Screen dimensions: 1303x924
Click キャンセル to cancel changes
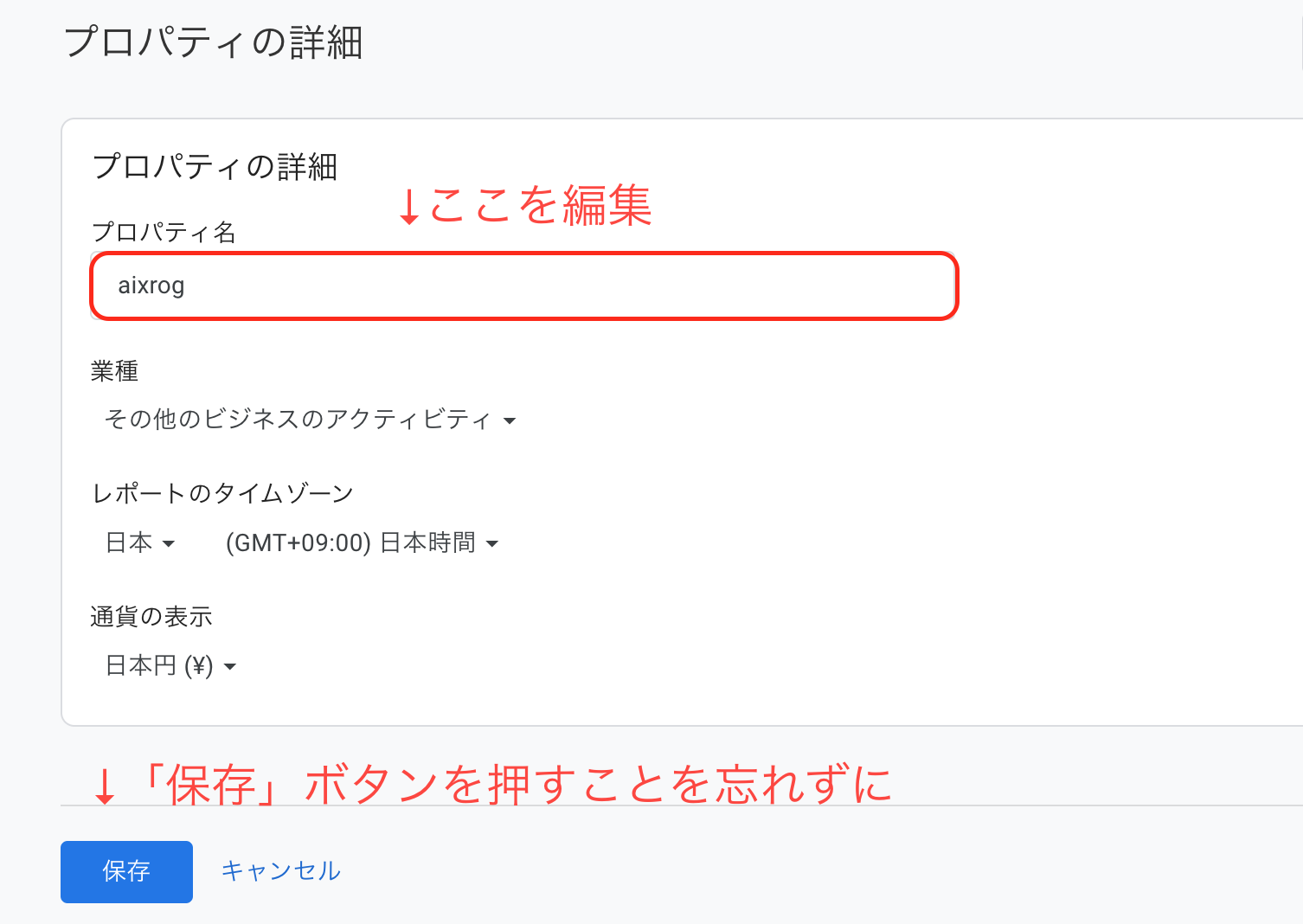tap(280, 870)
